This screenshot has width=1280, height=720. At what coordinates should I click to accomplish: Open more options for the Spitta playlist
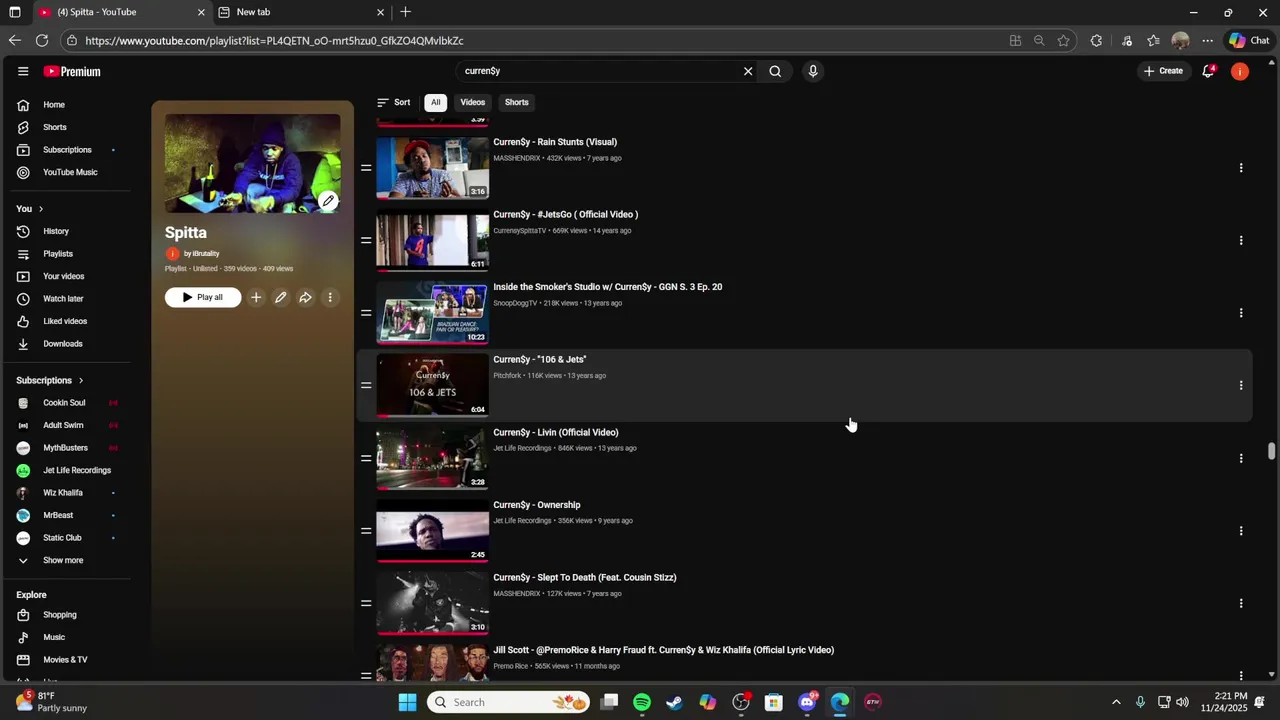pyautogui.click(x=330, y=297)
